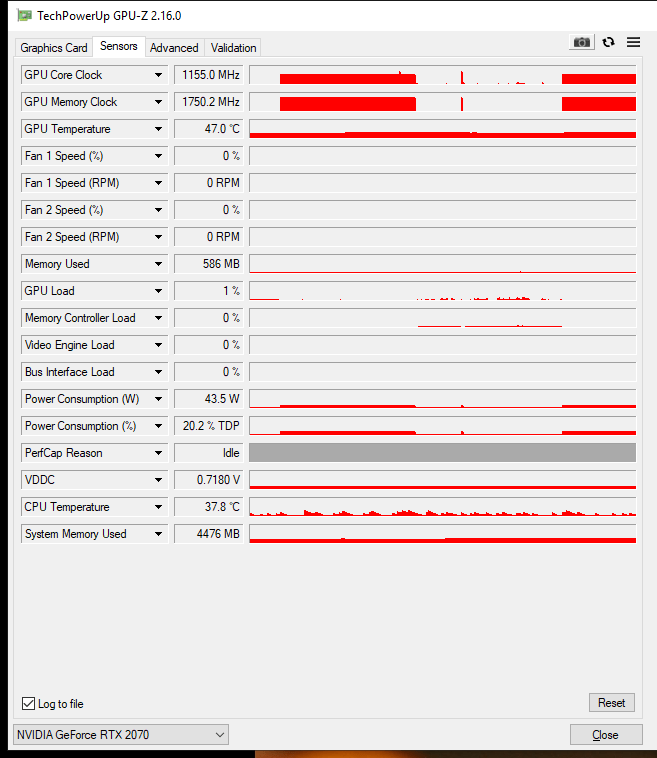Click the GPU-Z title bar app icon
The height and width of the screenshot is (758, 657).
tap(24, 15)
